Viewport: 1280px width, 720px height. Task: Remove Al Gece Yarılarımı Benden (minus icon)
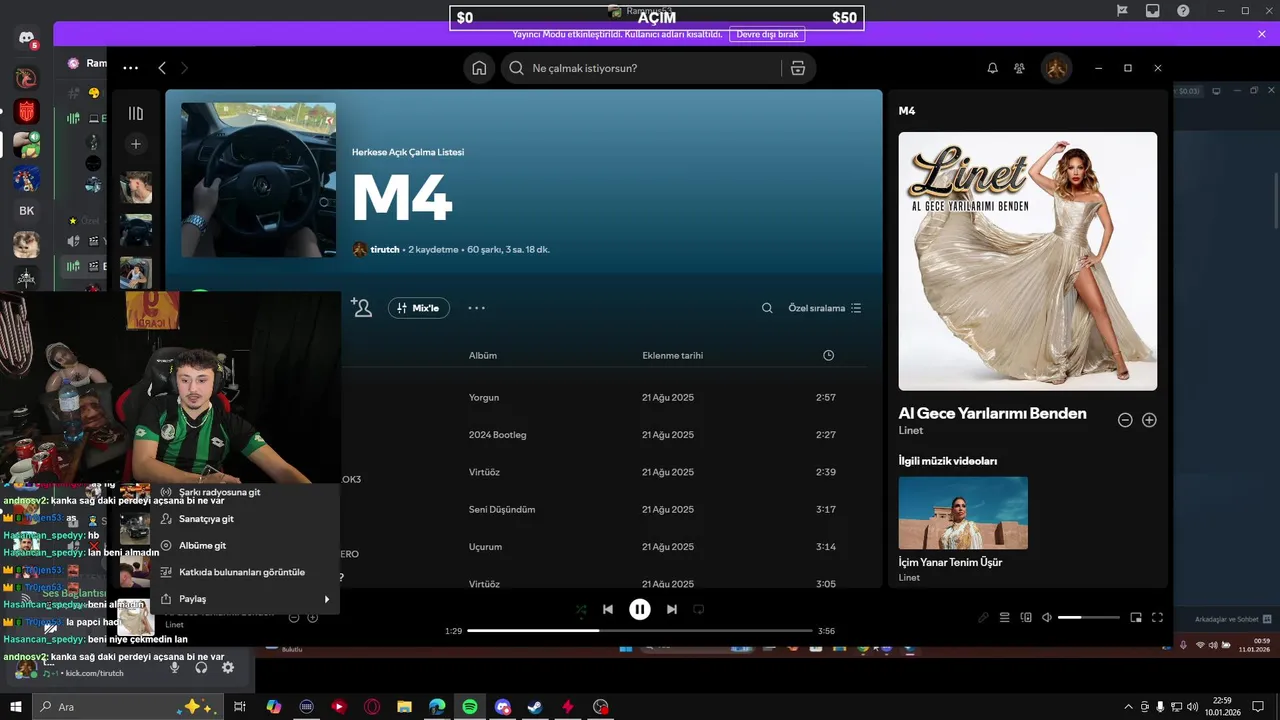(1125, 420)
